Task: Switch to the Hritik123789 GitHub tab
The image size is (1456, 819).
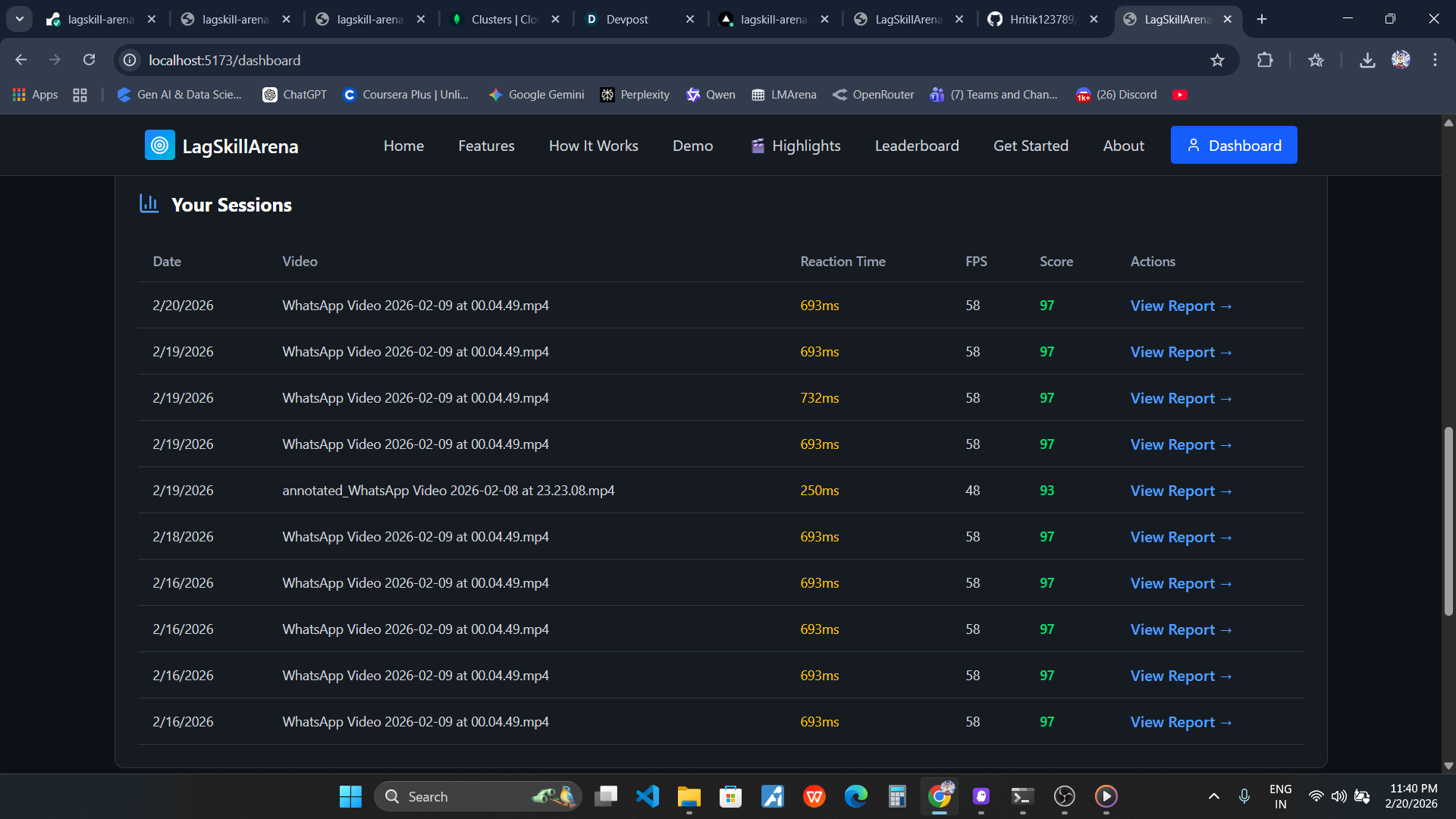Action: 1042,20
